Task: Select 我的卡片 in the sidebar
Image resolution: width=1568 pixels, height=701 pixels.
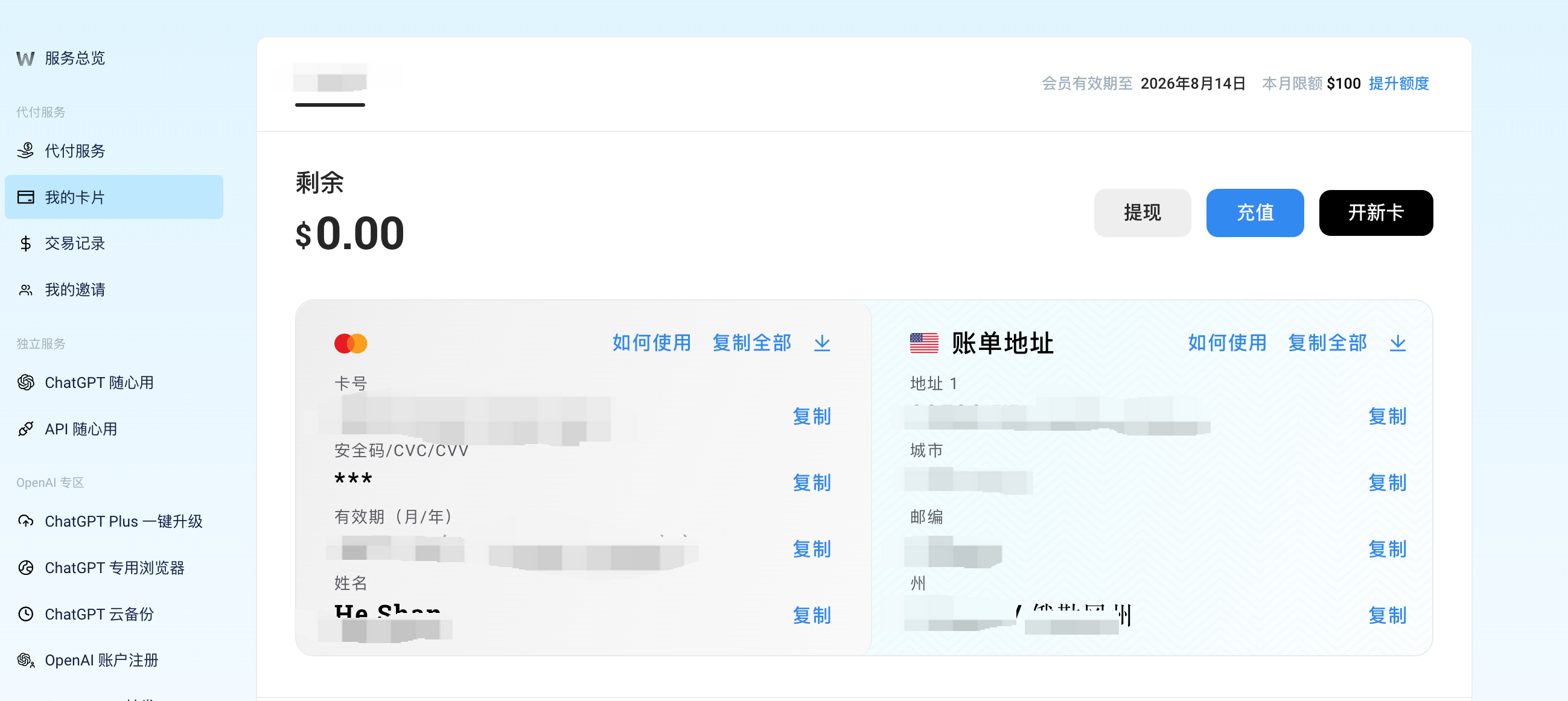Action: click(114, 197)
